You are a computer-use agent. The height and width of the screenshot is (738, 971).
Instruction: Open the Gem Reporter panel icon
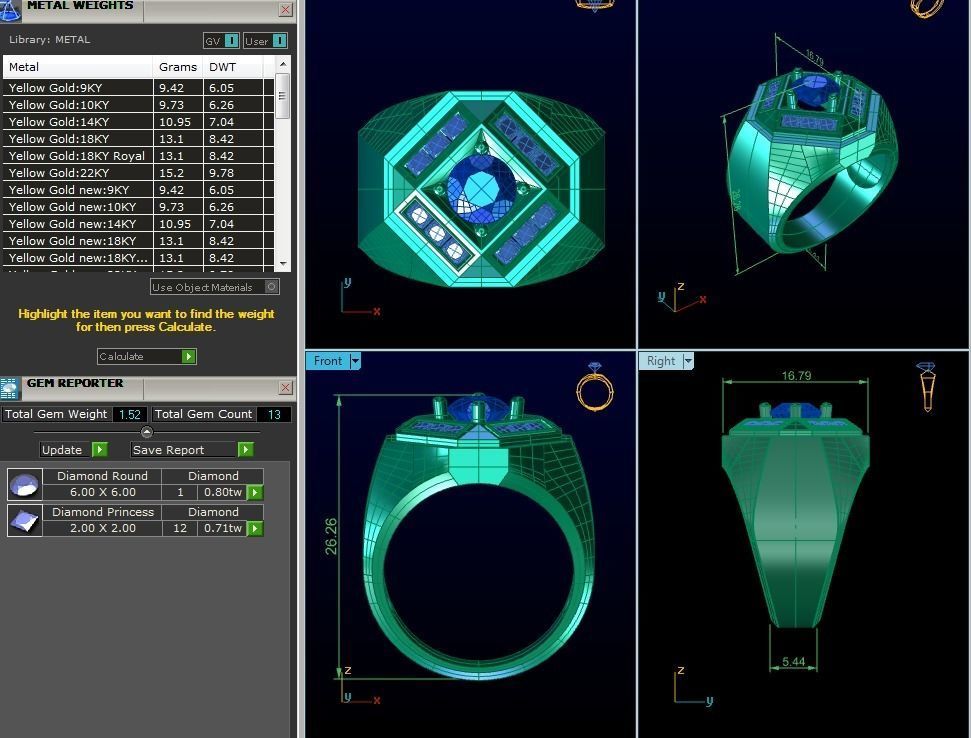[x=9, y=388]
